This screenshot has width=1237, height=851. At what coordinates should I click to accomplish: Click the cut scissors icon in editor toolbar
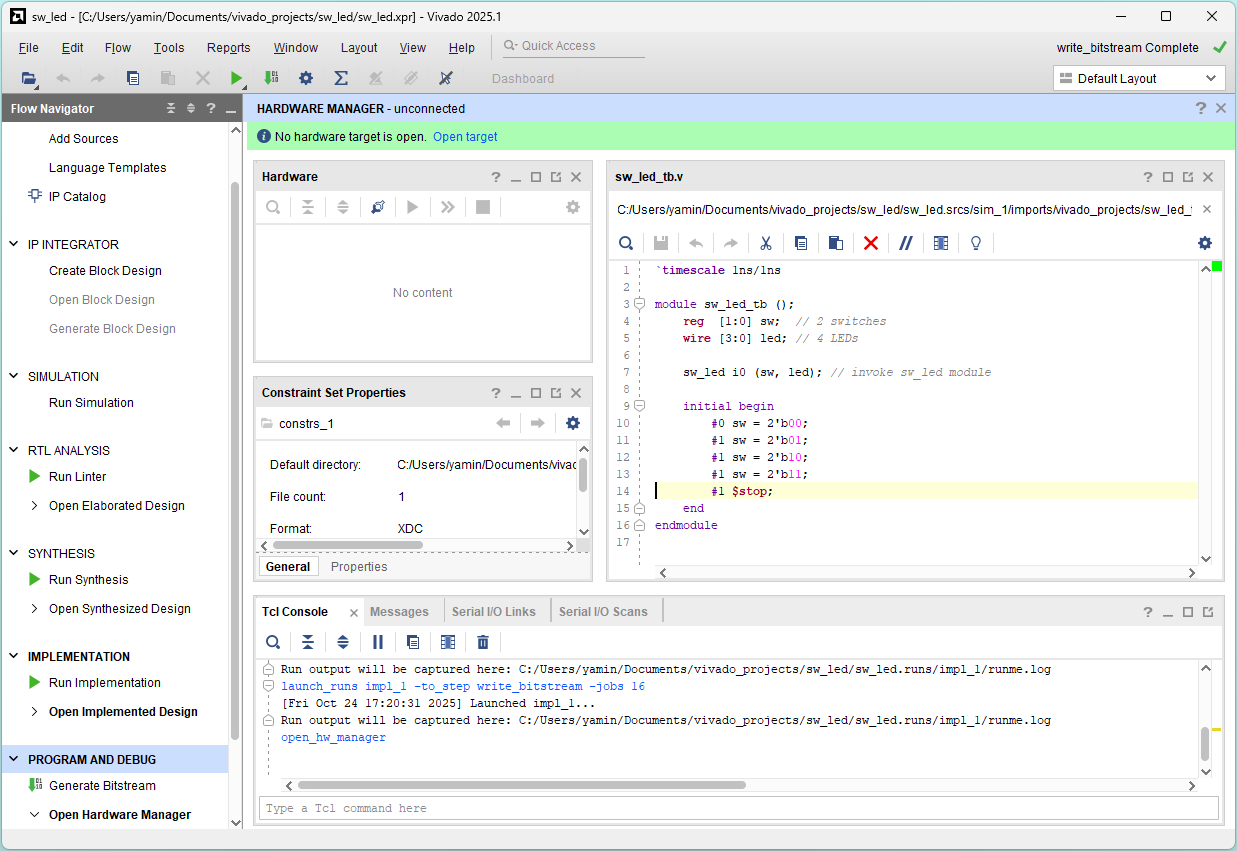[x=765, y=243]
